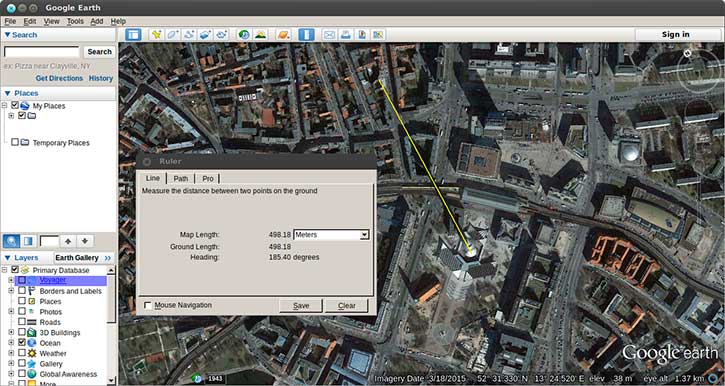Viewport: 725px width, 386px height.
Task: Toggle the sidebar with the toolbar icon
Action: [133, 35]
